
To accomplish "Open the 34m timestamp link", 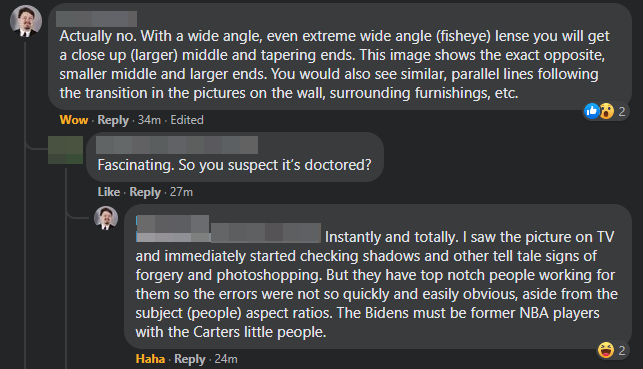I will 149,120.
